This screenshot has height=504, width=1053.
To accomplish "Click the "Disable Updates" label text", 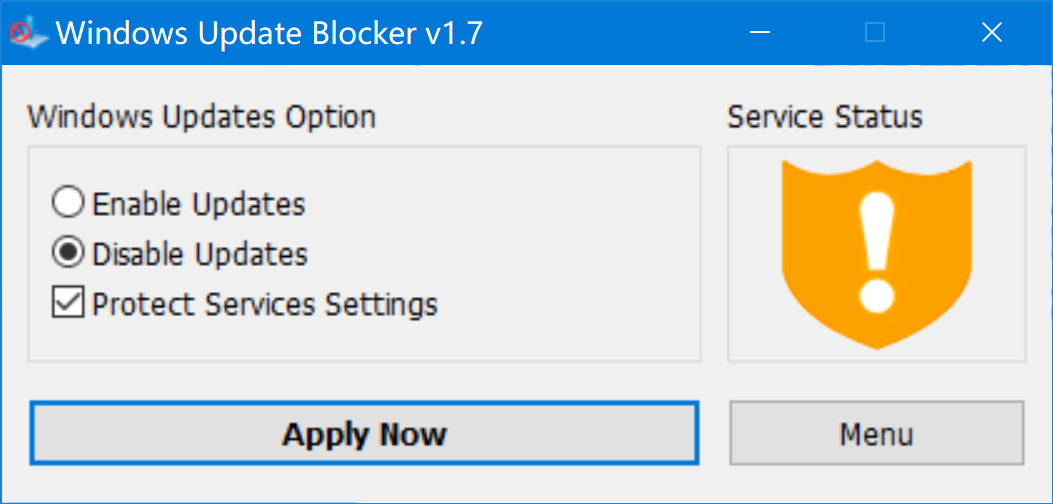I will coord(200,253).
